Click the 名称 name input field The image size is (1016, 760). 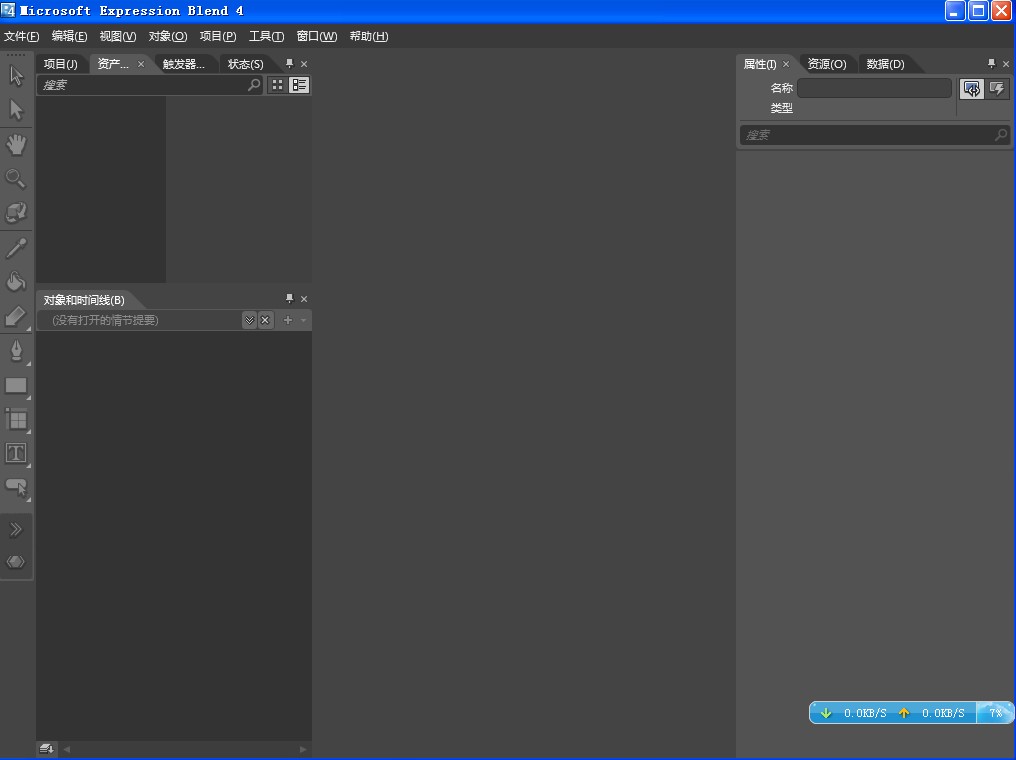(x=874, y=87)
